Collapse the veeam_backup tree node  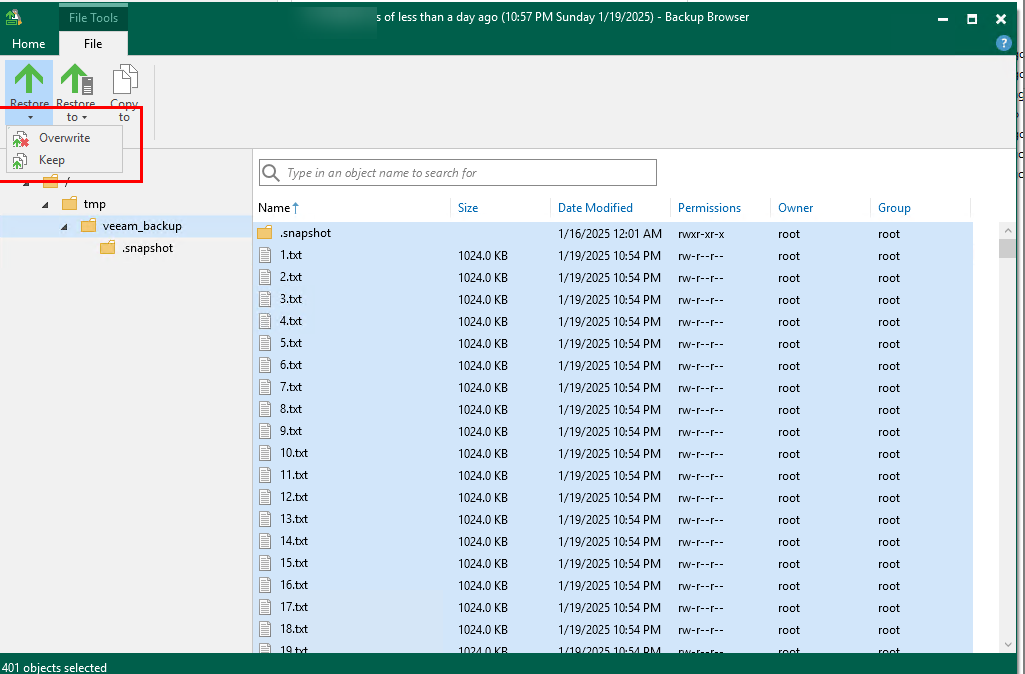coord(64,226)
